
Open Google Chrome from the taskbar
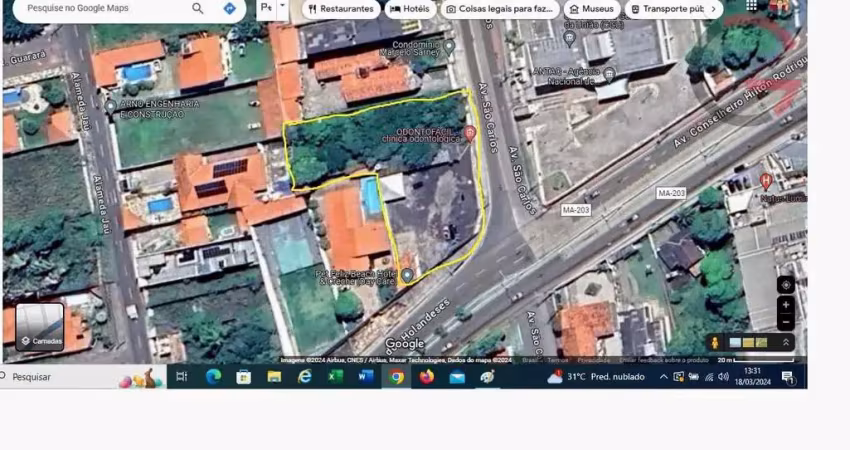click(x=396, y=377)
